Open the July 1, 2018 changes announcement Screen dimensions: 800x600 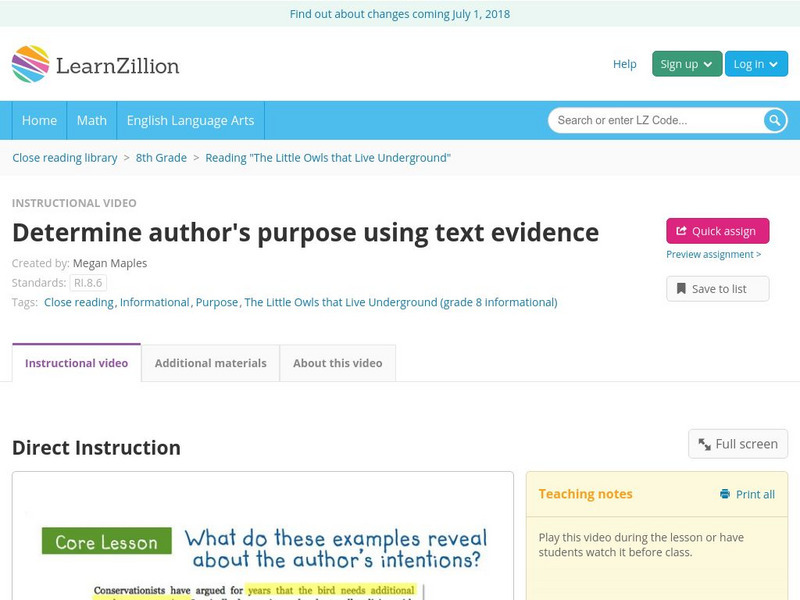[400, 14]
